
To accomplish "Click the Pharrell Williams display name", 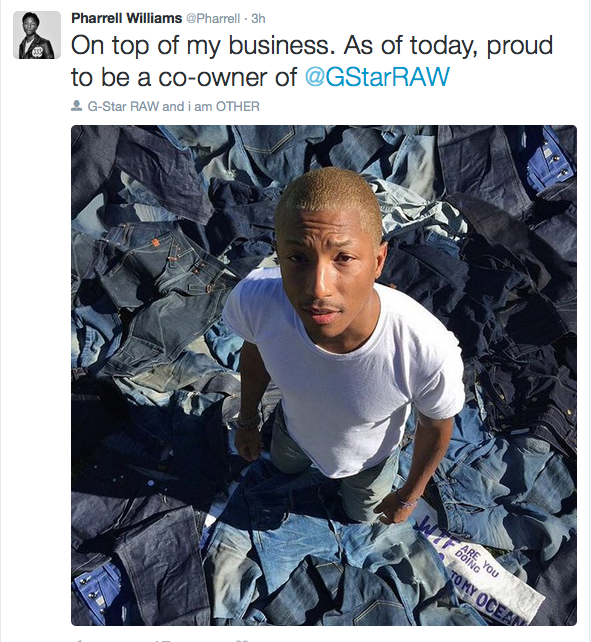I will [127, 18].
